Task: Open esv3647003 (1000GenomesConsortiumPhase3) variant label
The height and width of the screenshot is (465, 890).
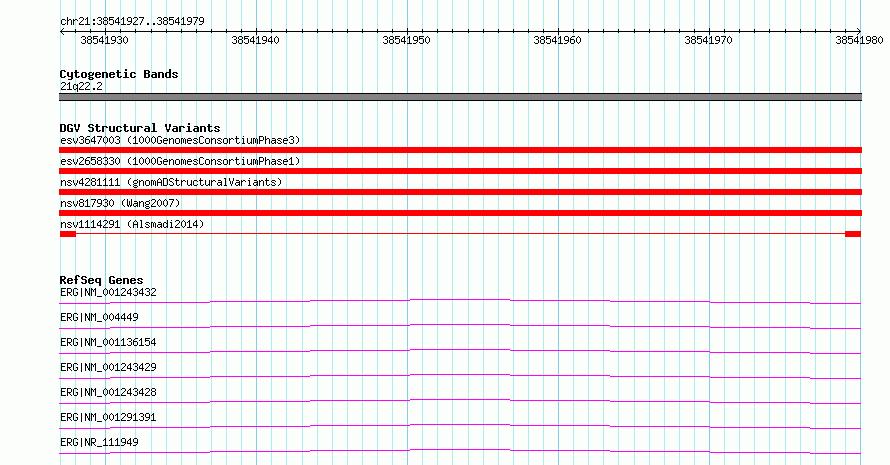Action: tap(180, 140)
